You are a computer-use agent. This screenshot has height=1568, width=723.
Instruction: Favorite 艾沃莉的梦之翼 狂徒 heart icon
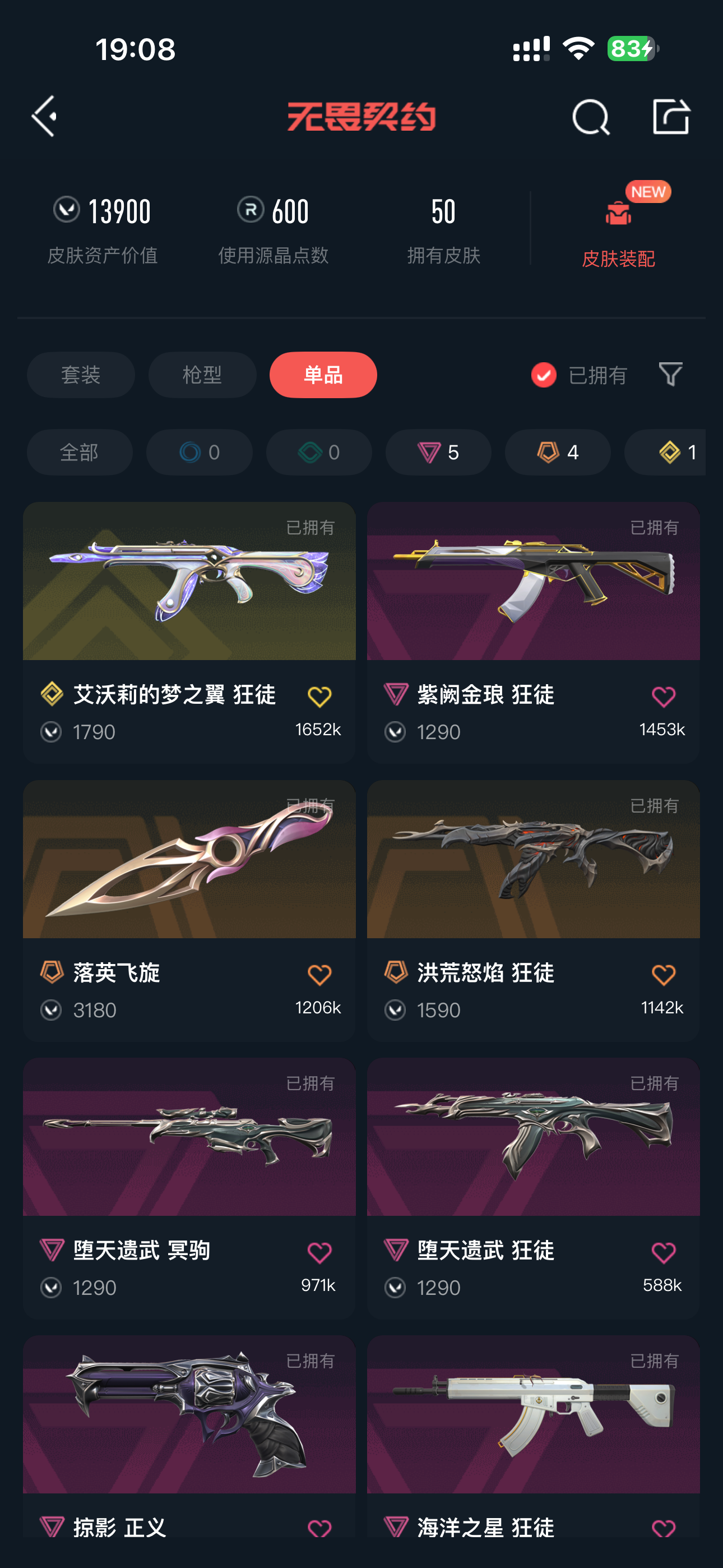click(x=319, y=697)
